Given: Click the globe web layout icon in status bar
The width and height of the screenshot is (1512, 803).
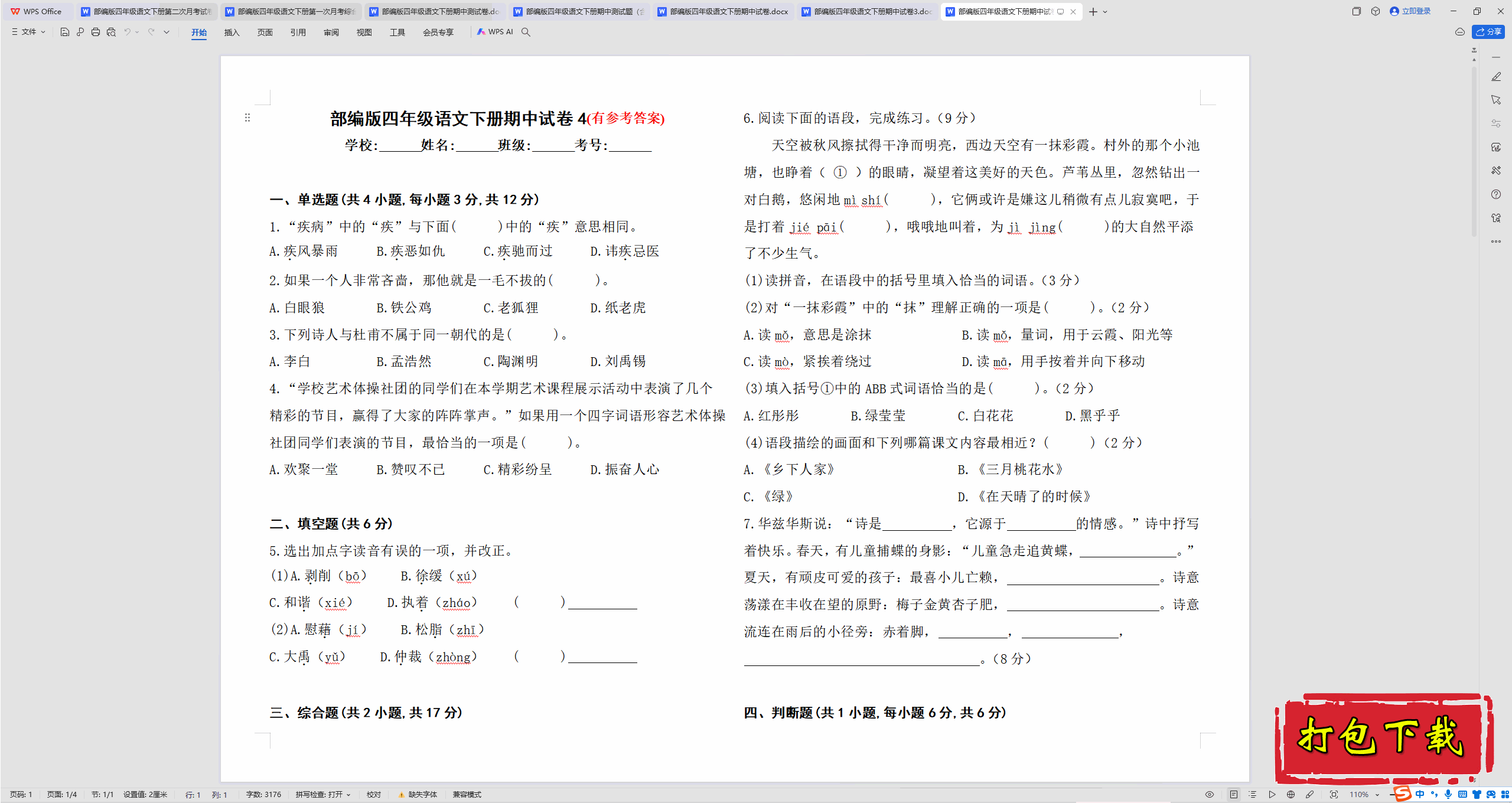Looking at the screenshot, I should [1291, 795].
